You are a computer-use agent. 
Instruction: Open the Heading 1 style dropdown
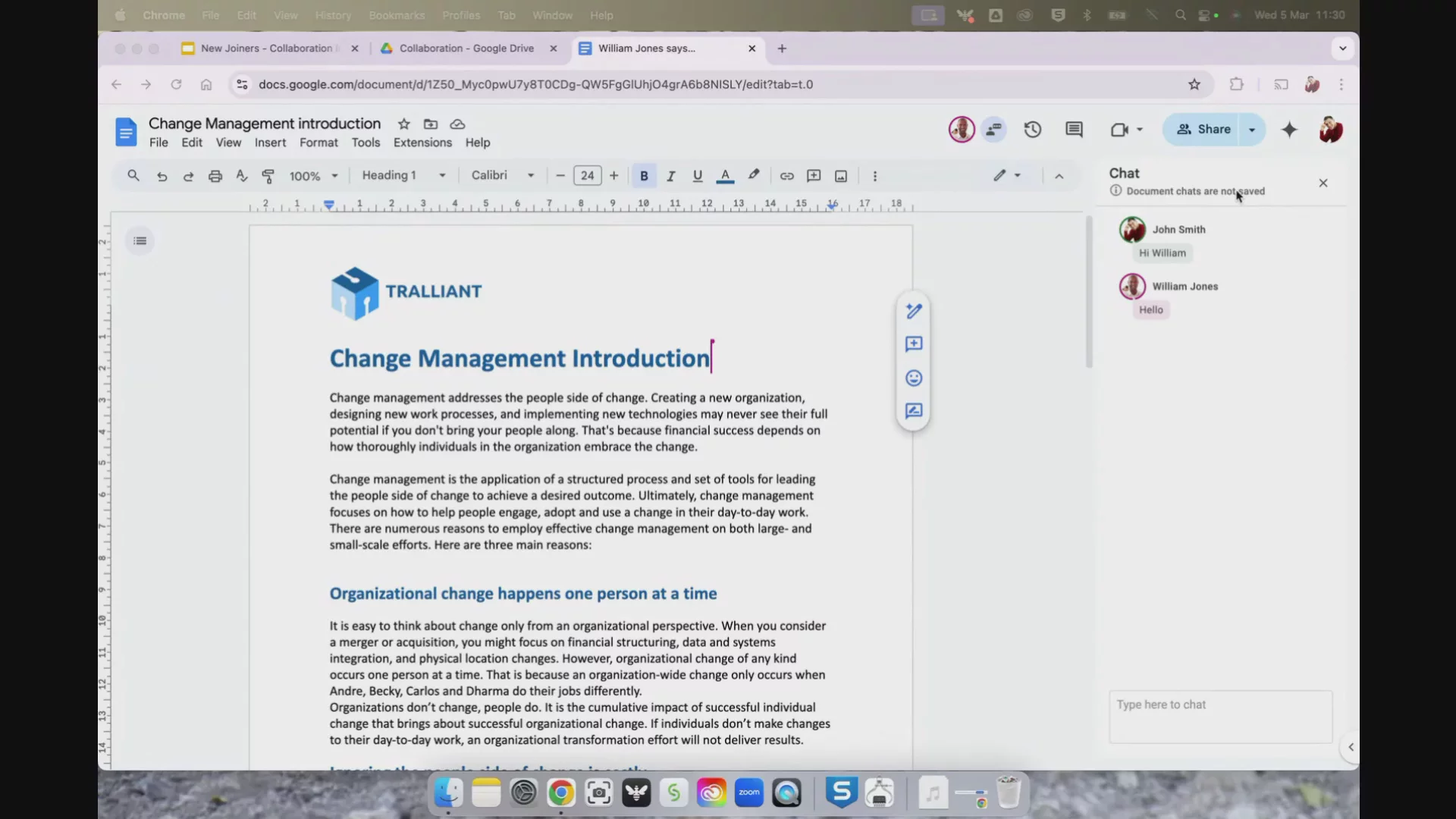pyautogui.click(x=403, y=176)
